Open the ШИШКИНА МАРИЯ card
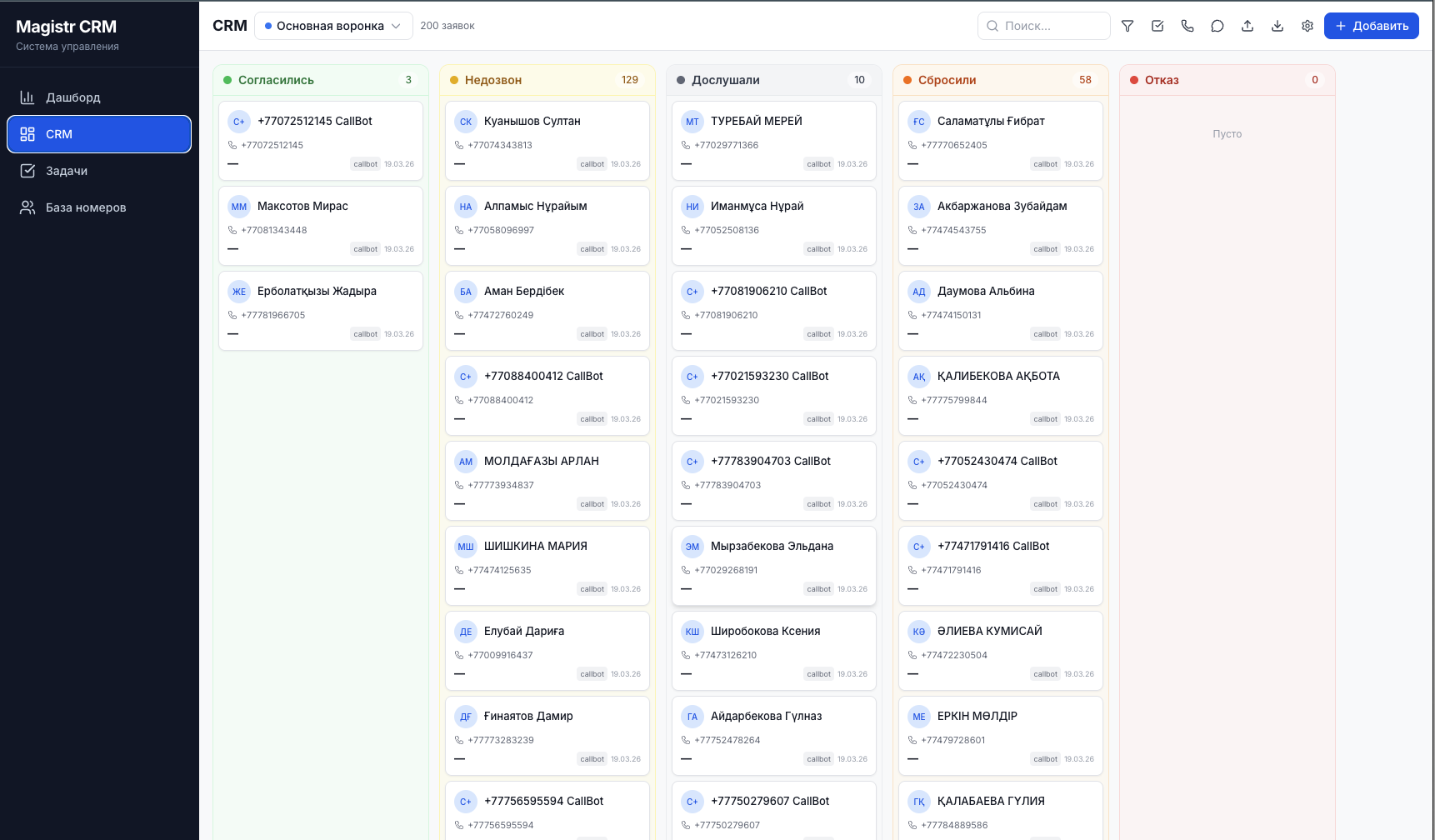 click(547, 566)
